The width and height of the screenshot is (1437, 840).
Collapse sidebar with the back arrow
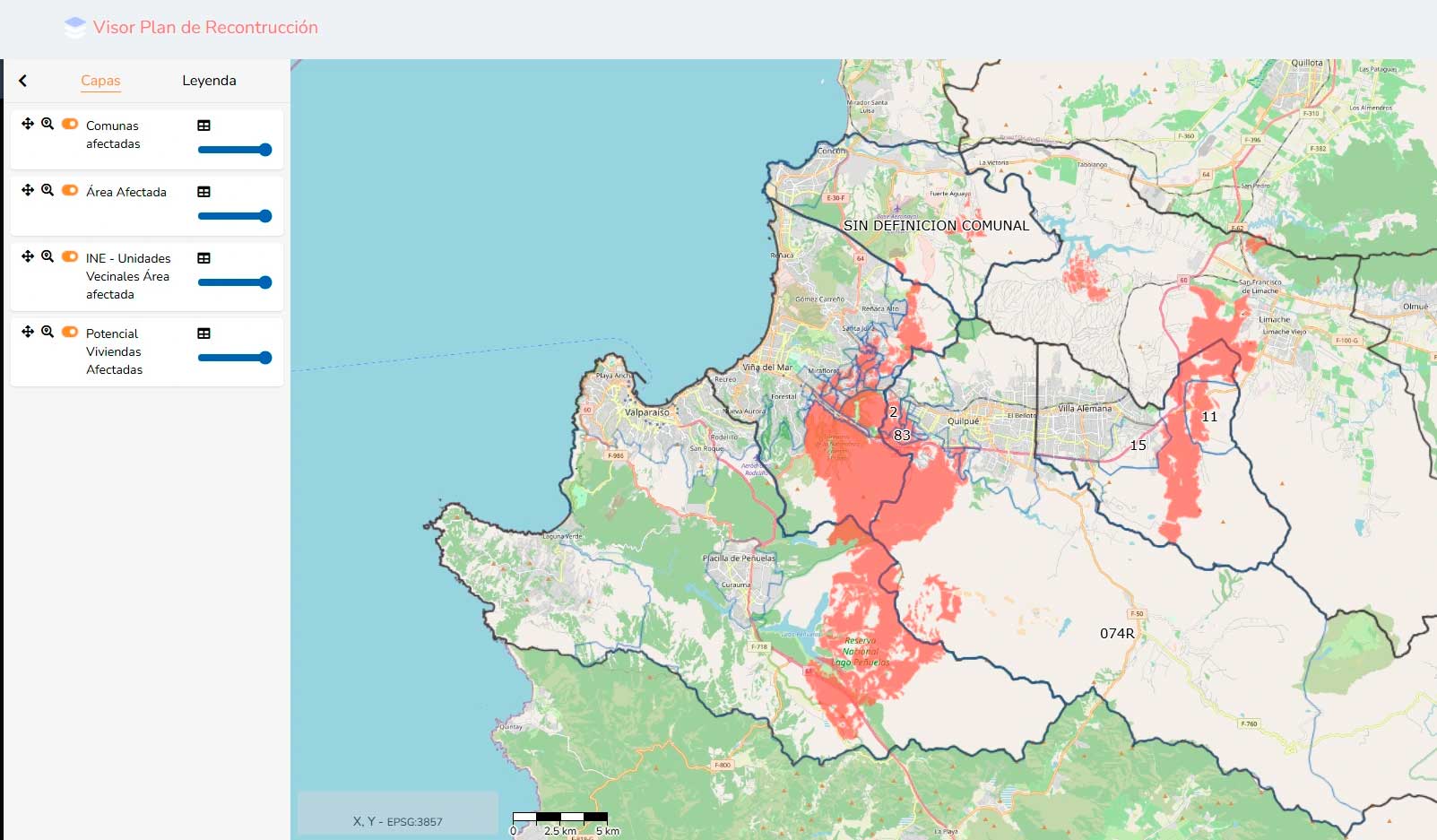[x=23, y=81]
